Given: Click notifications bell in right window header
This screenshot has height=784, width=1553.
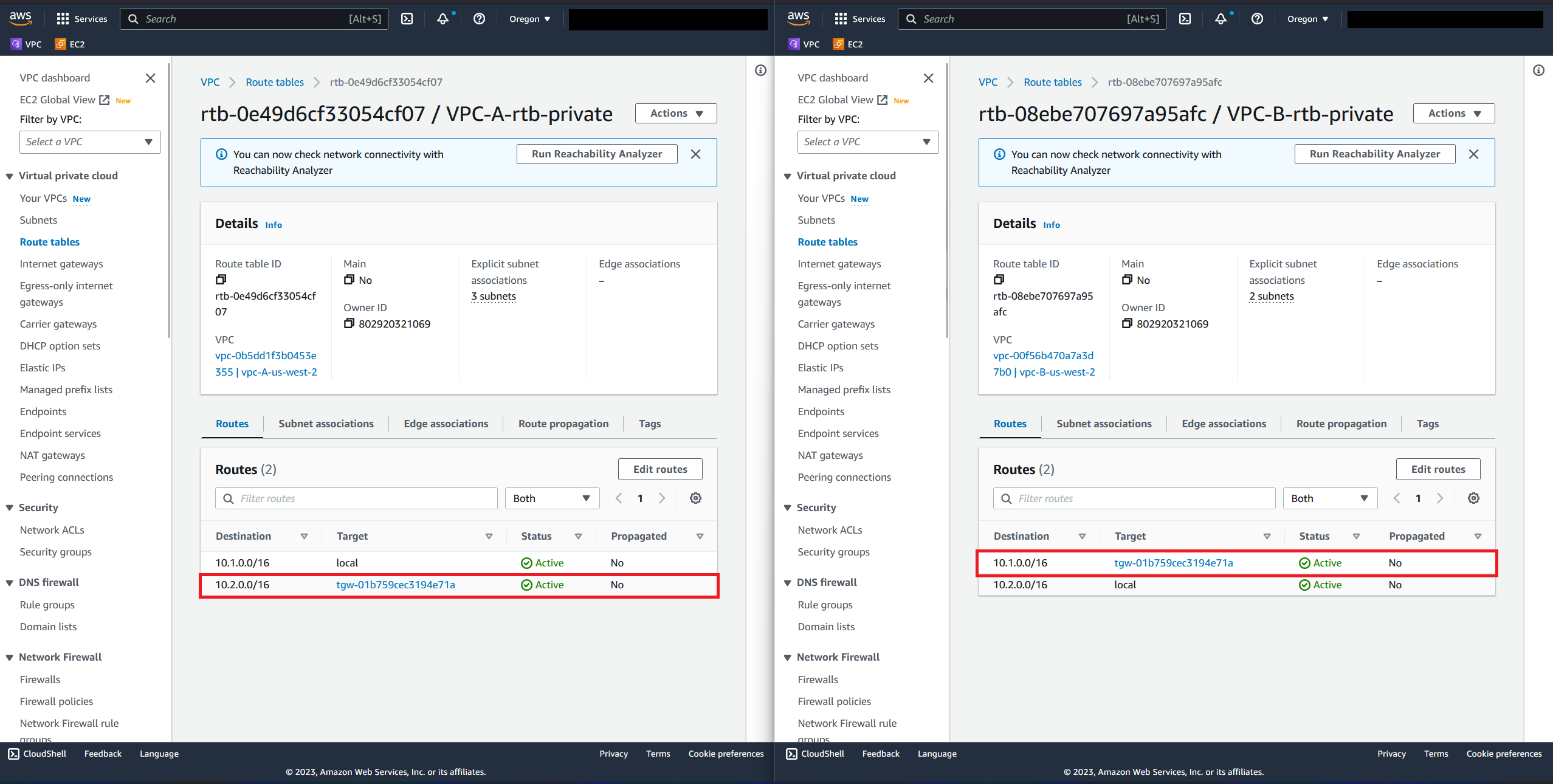Looking at the screenshot, I should point(1221,19).
